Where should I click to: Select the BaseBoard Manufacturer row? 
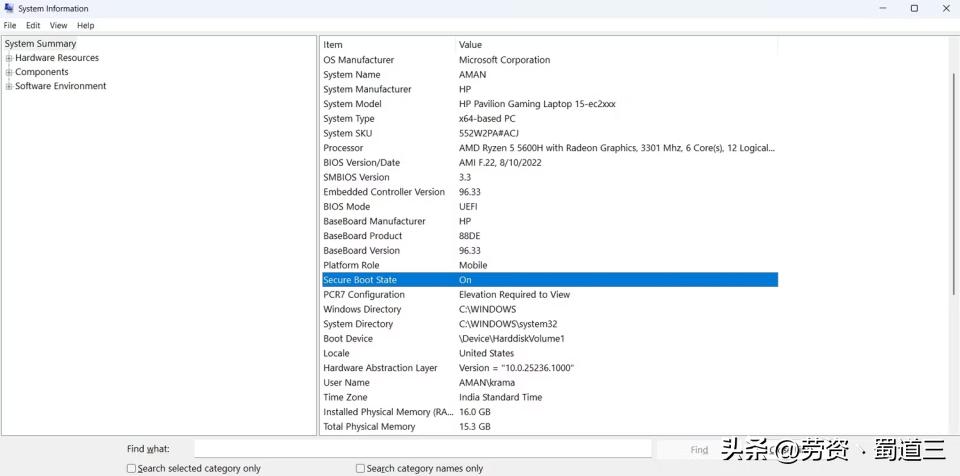550,221
